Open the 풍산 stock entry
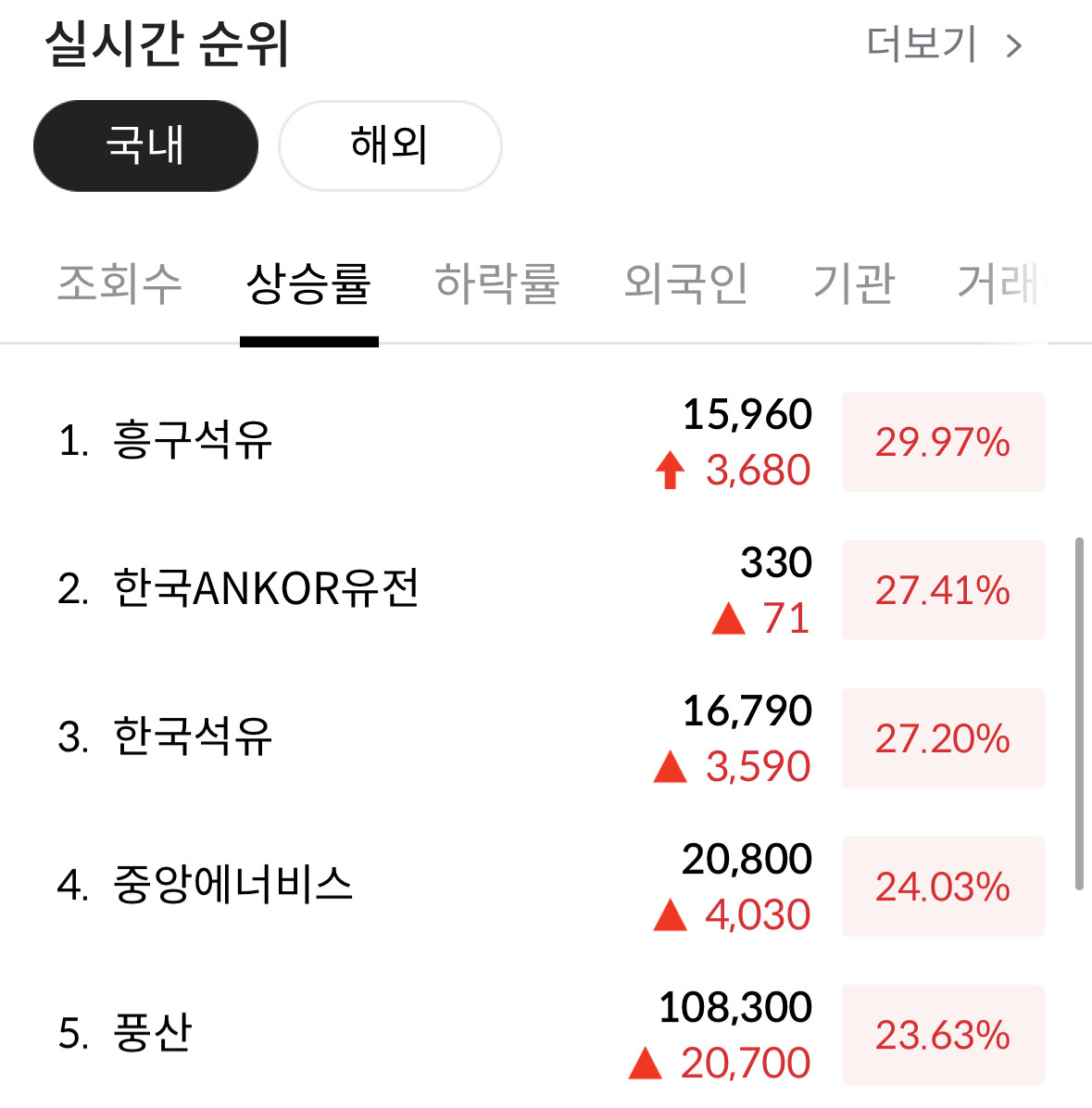Image resolution: width=1092 pixels, height=1108 pixels. (x=153, y=1033)
